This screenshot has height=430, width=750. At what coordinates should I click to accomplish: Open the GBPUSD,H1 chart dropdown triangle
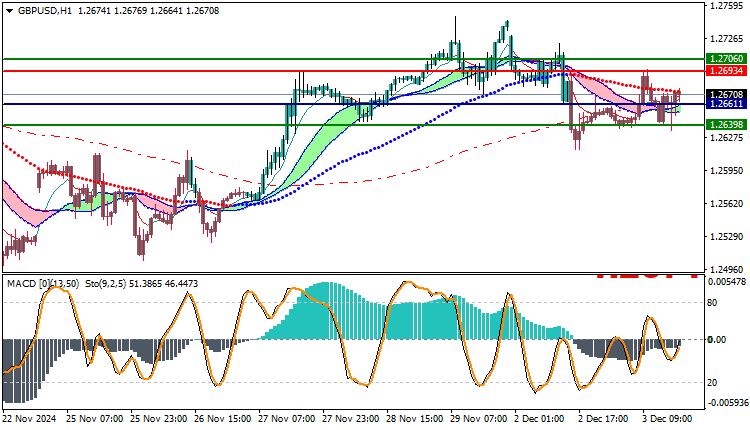(x=10, y=11)
